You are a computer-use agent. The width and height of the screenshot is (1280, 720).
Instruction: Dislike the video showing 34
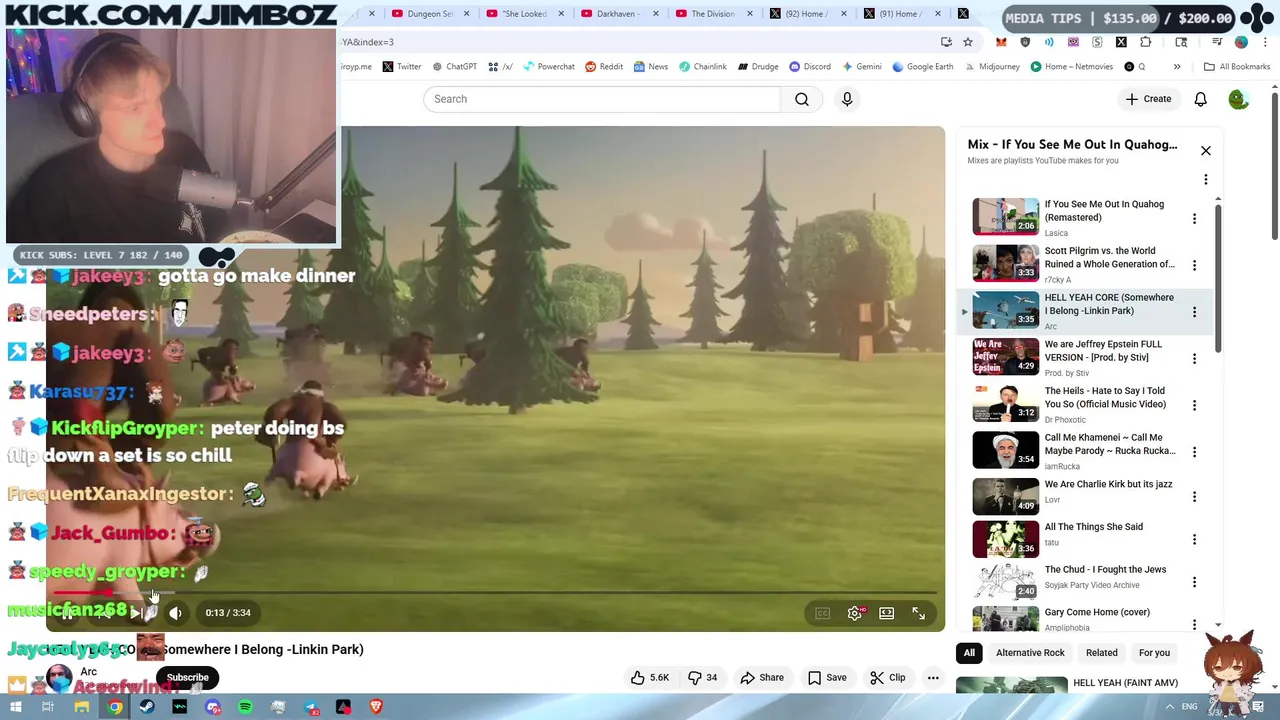pyautogui.click(x=702, y=678)
